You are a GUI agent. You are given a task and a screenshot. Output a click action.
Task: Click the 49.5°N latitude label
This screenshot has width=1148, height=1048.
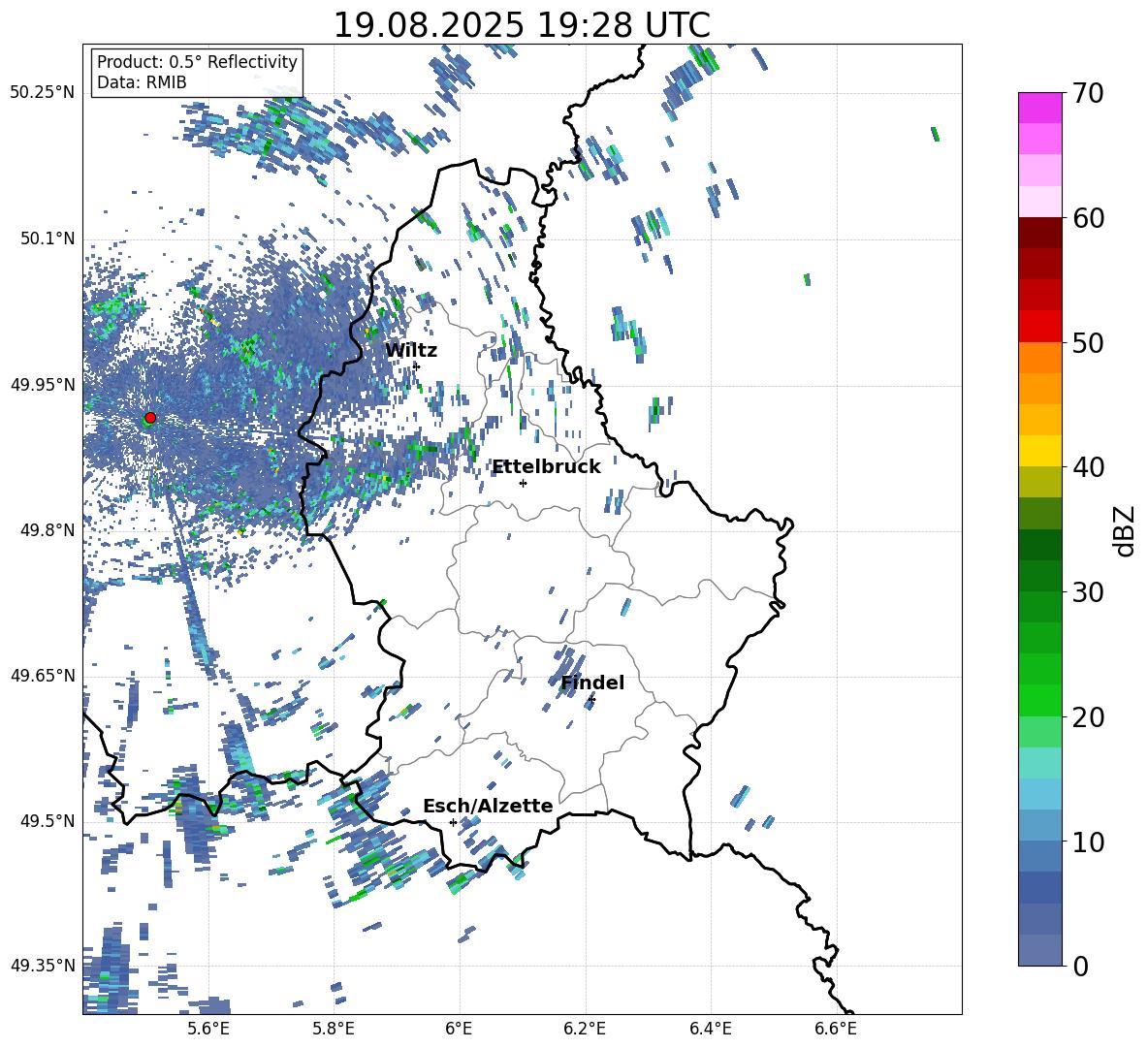pos(47,821)
